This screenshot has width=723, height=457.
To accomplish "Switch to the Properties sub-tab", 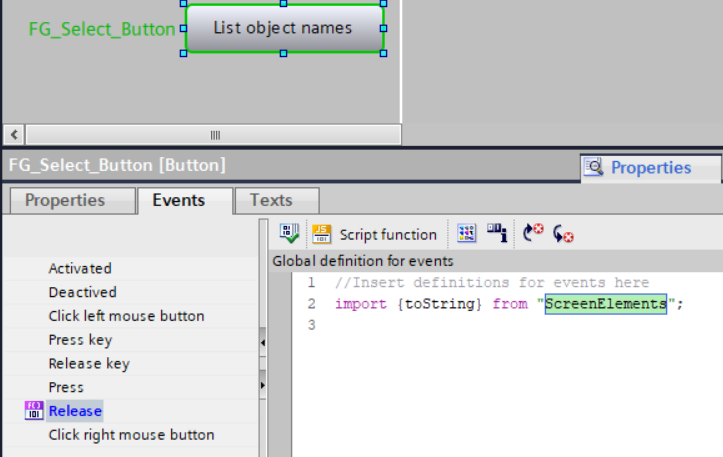I will [x=73, y=201].
